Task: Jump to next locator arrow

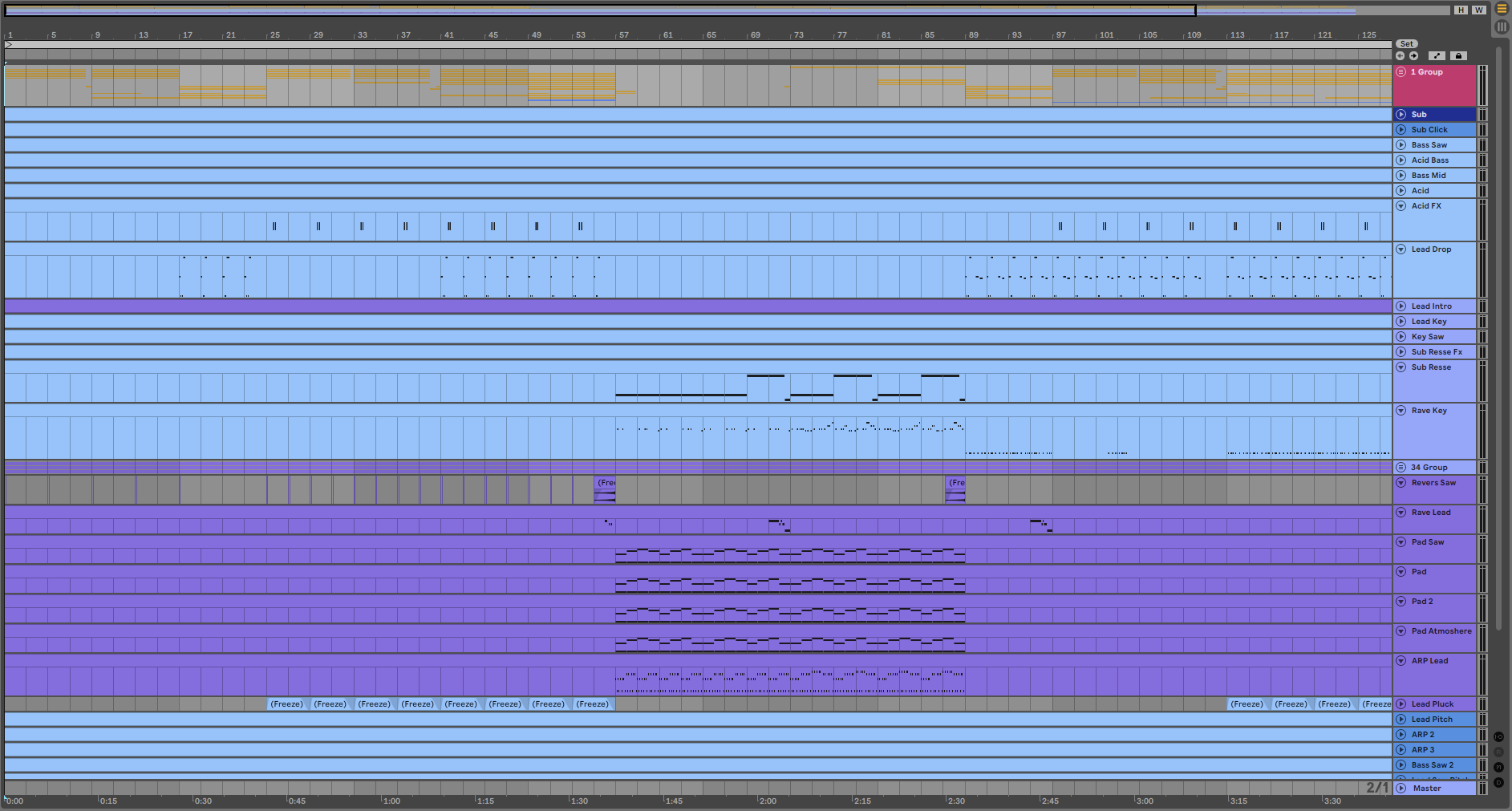Action: click(x=1413, y=56)
